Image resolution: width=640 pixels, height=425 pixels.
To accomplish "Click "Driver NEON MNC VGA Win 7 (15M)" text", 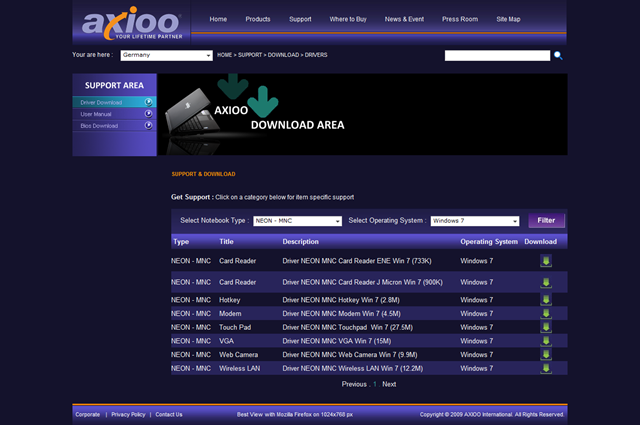I will pyautogui.click(x=337, y=341).
